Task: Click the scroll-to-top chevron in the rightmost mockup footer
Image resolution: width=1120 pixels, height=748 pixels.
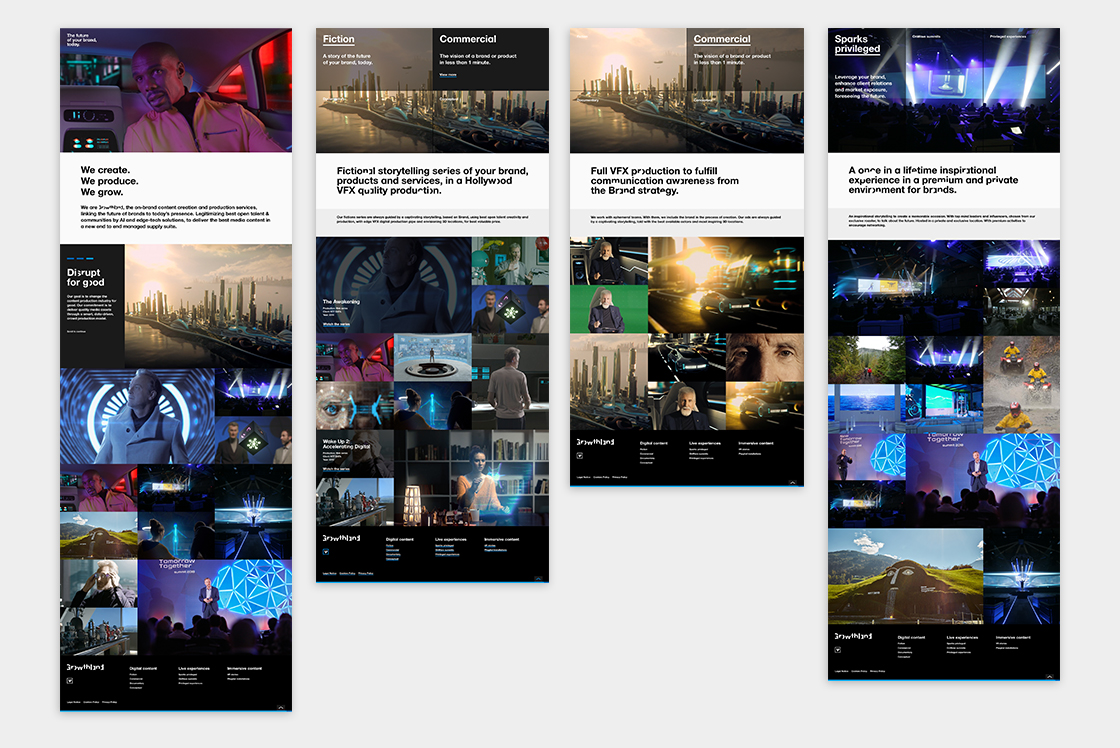Action: tap(1049, 677)
